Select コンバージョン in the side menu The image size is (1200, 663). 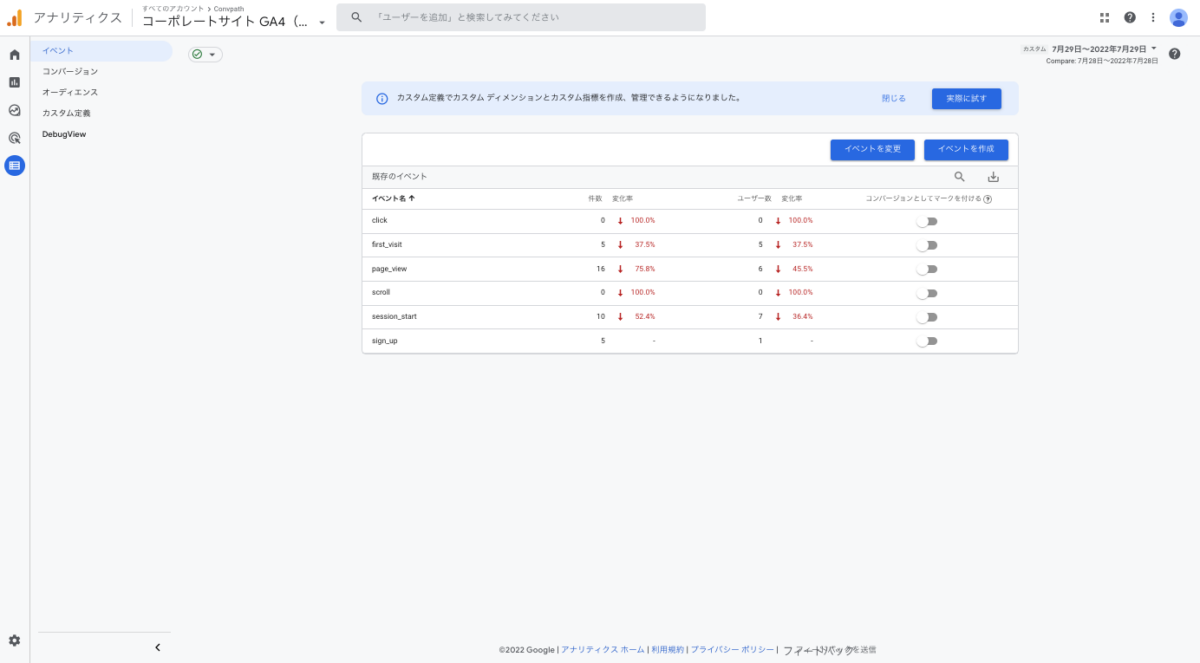70,72
